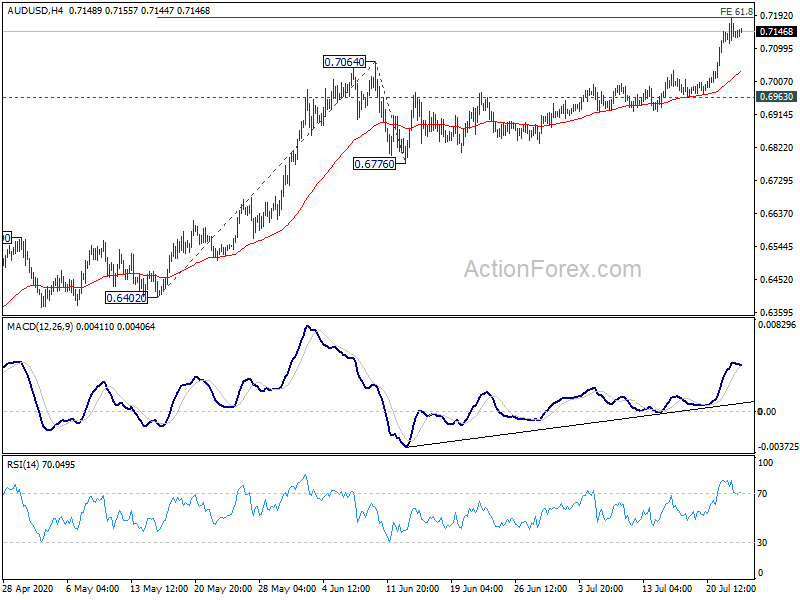Click the 0.71920 price axis value
Viewport: 800px width, 600px height.
pyautogui.click(x=777, y=16)
